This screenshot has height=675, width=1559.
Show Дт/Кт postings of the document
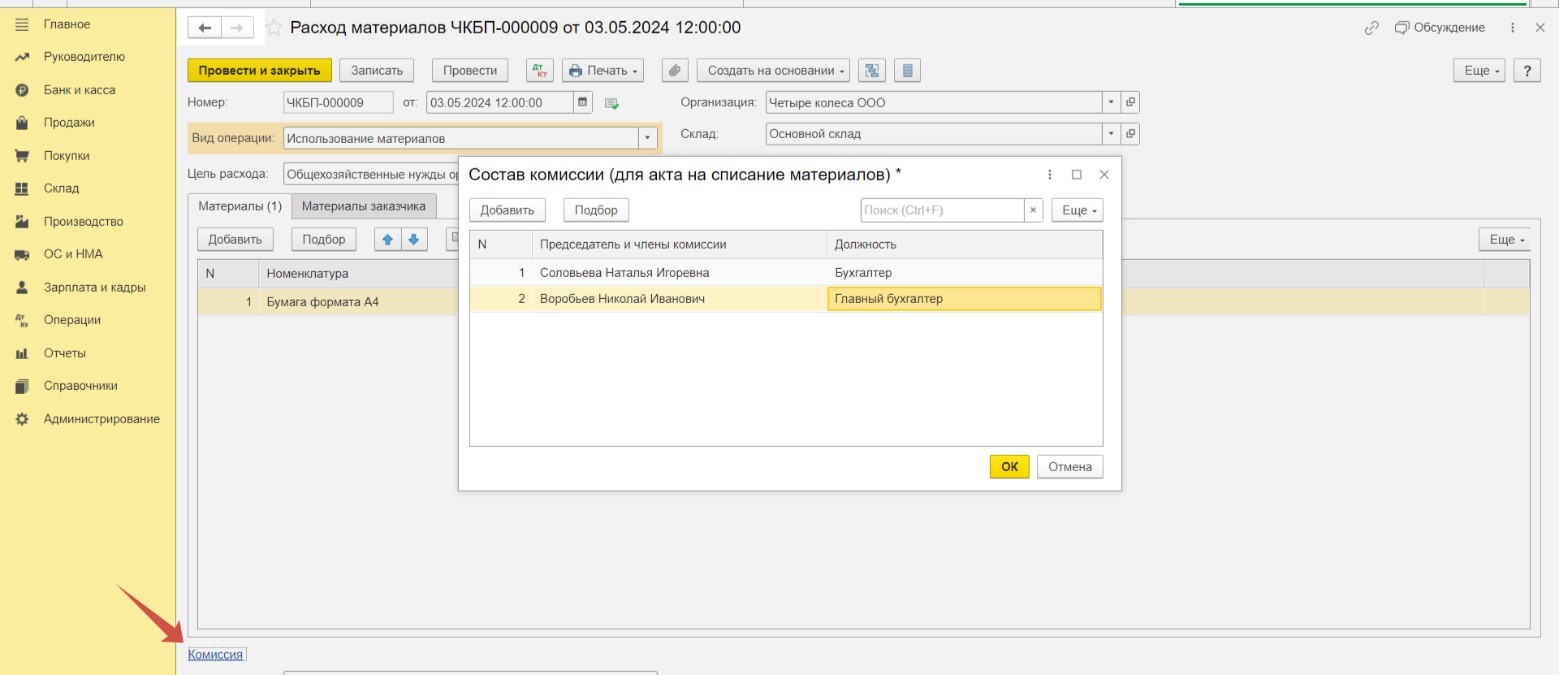point(540,71)
